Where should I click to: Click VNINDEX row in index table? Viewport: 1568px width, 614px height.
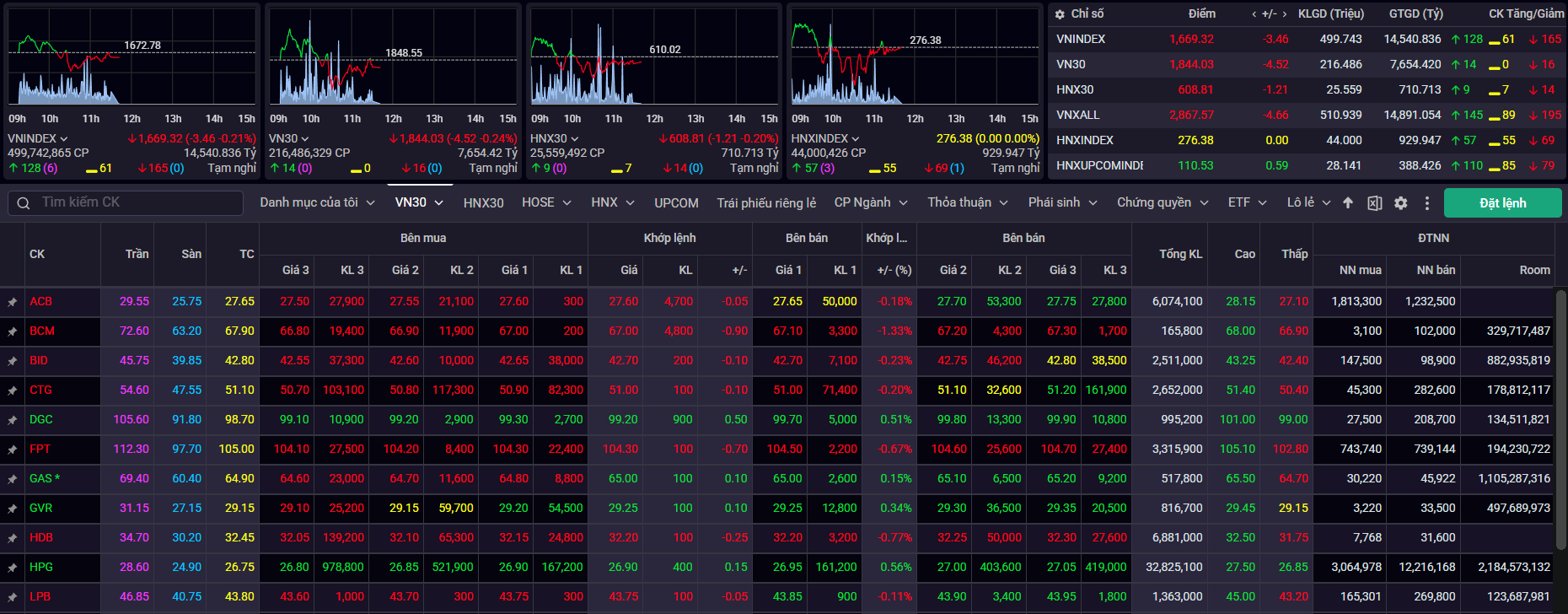1307,39
